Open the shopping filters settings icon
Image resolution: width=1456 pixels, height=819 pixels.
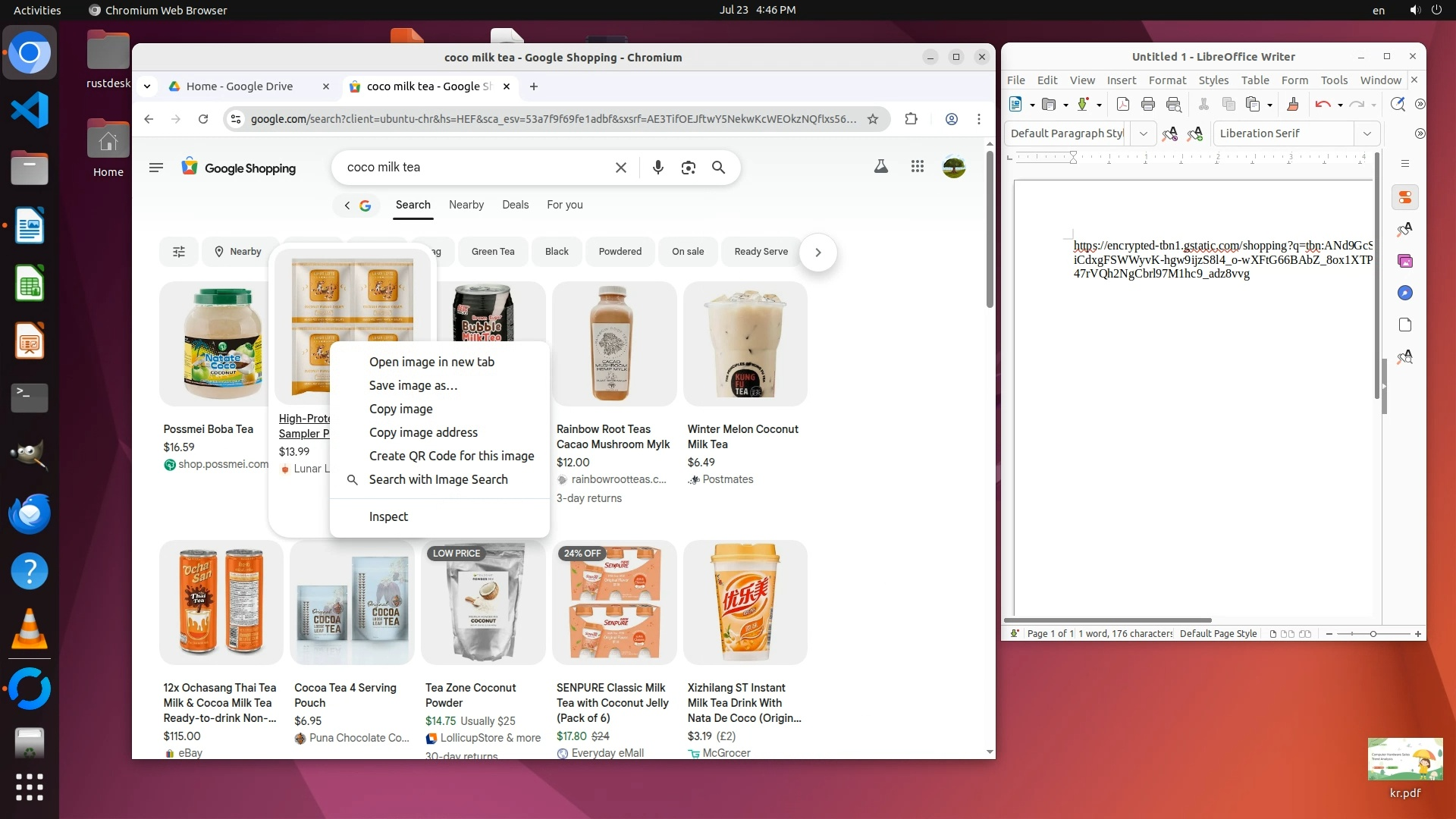(179, 252)
